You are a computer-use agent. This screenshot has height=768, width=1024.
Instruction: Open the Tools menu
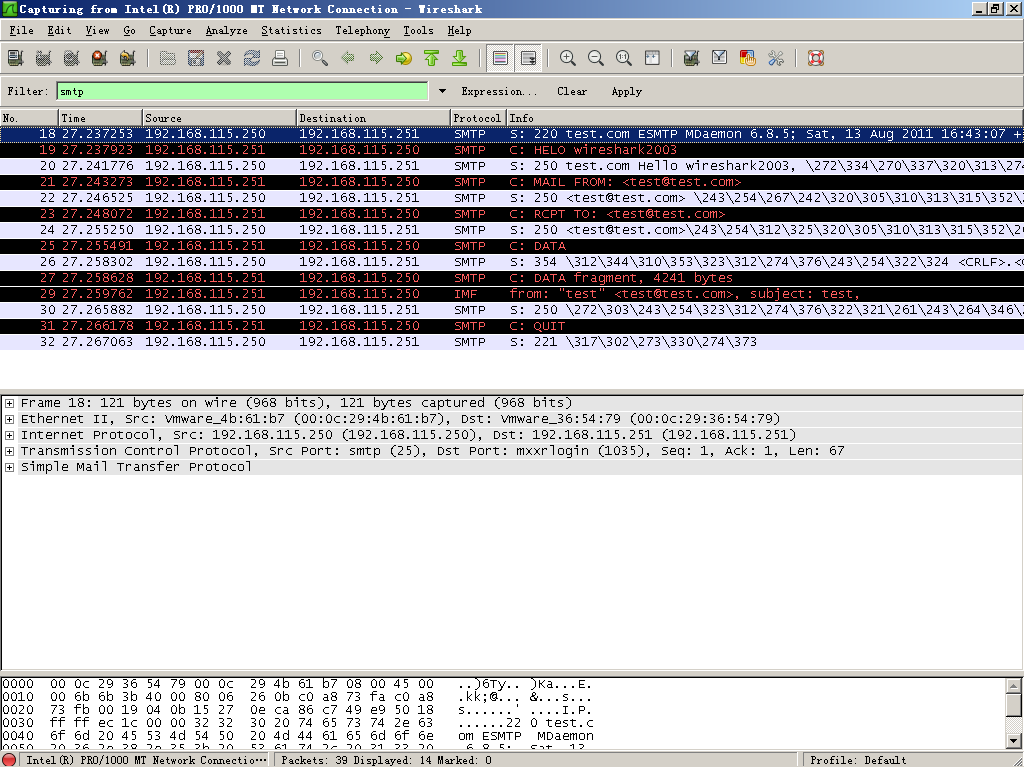(418, 31)
